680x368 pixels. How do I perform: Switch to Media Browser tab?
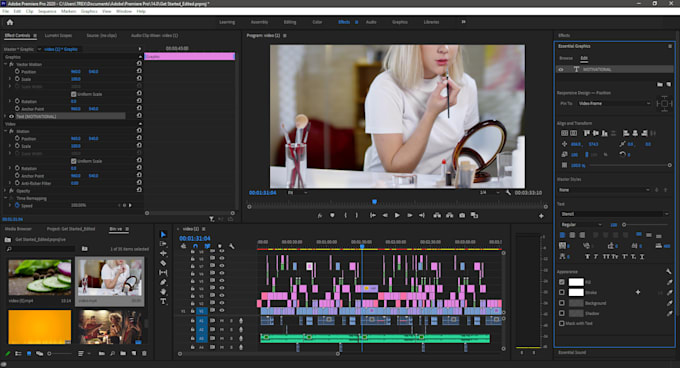pos(18,229)
